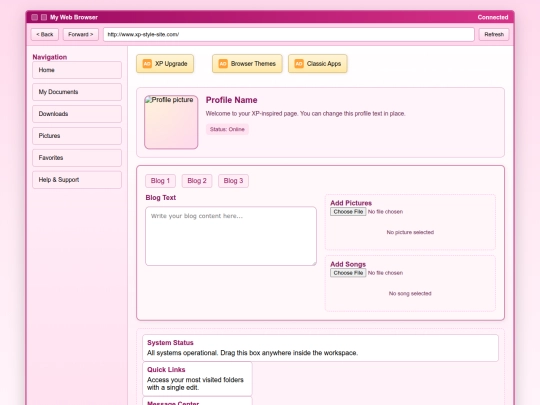540x405 pixels.
Task: Choose File under Add Songs
Action: tap(348, 273)
